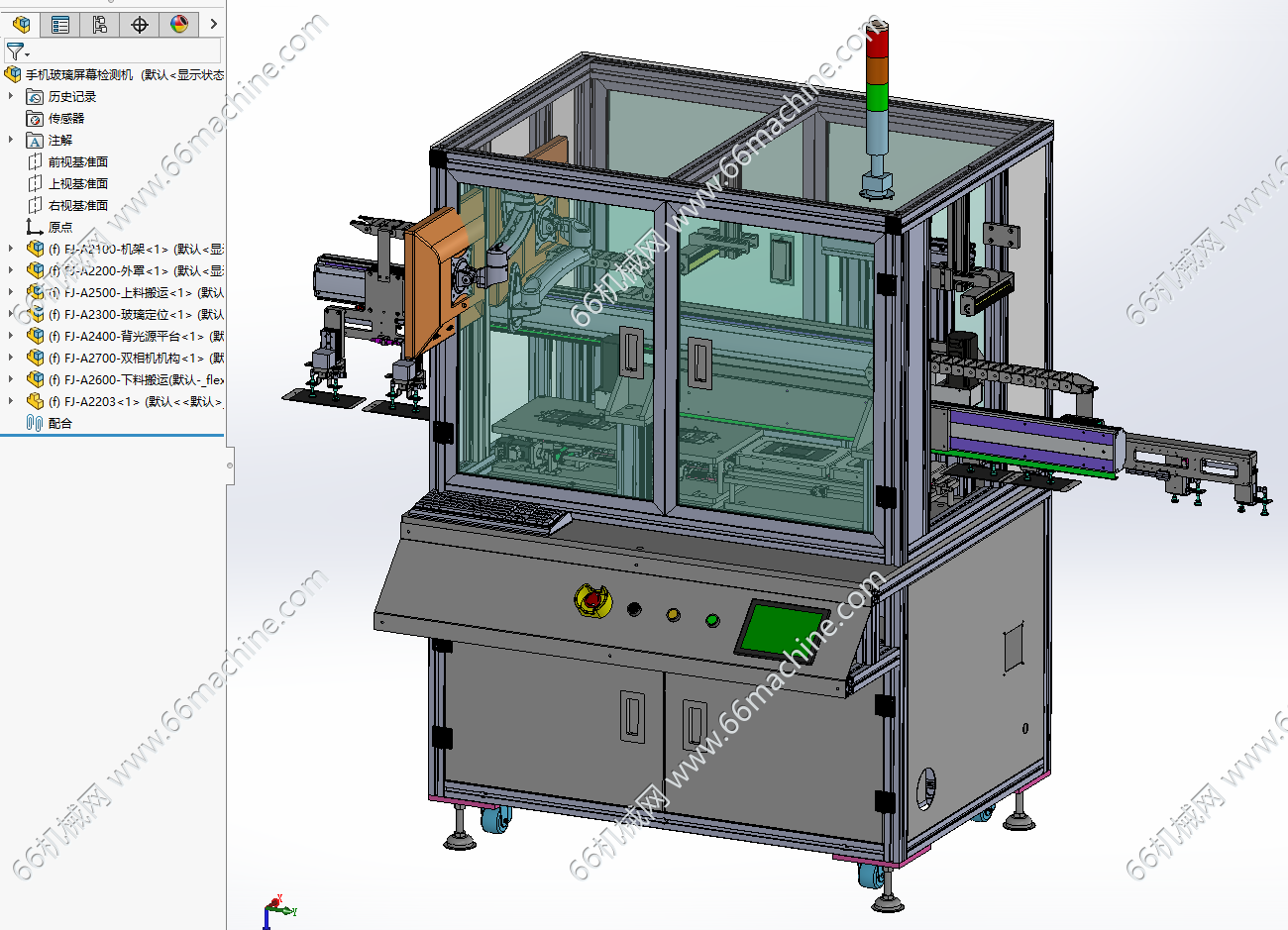Switch to the PropertyManager tab

[x=60, y=25]
